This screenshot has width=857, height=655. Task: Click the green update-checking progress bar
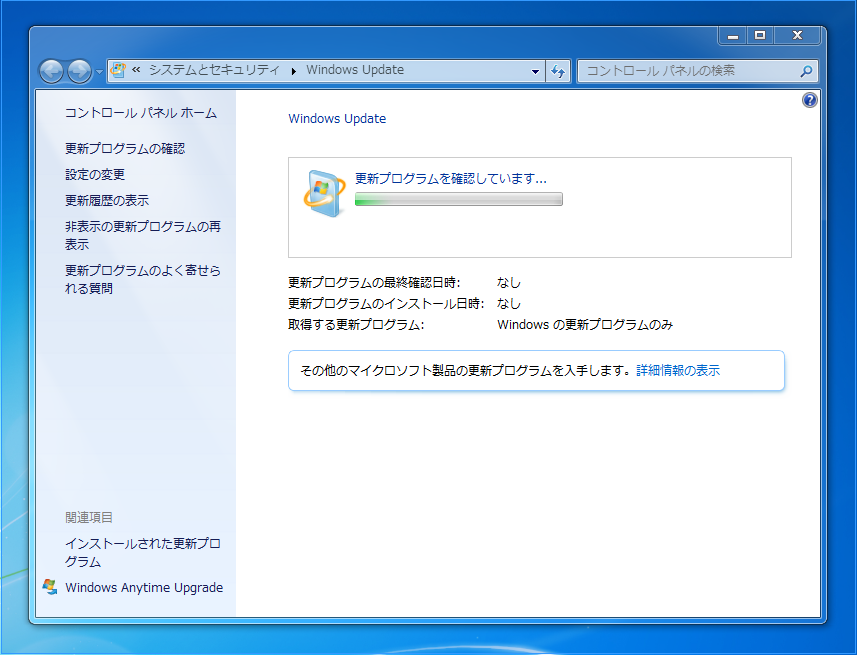tap(459, 199)
